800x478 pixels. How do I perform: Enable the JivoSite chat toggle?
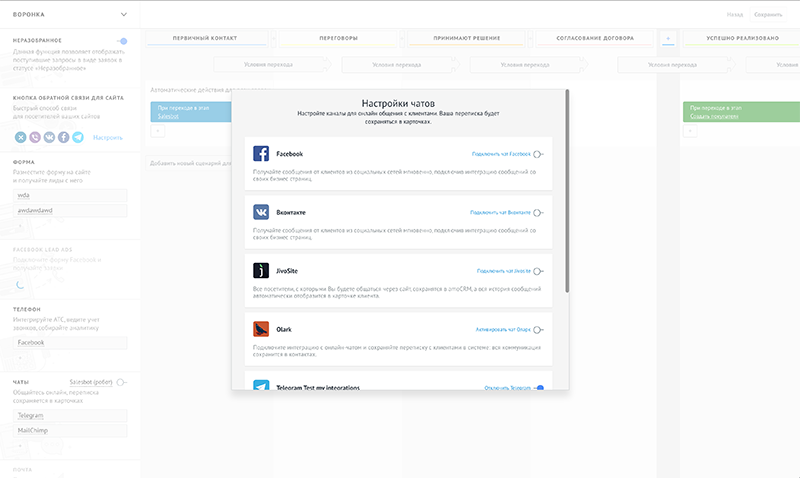[538, 271]
